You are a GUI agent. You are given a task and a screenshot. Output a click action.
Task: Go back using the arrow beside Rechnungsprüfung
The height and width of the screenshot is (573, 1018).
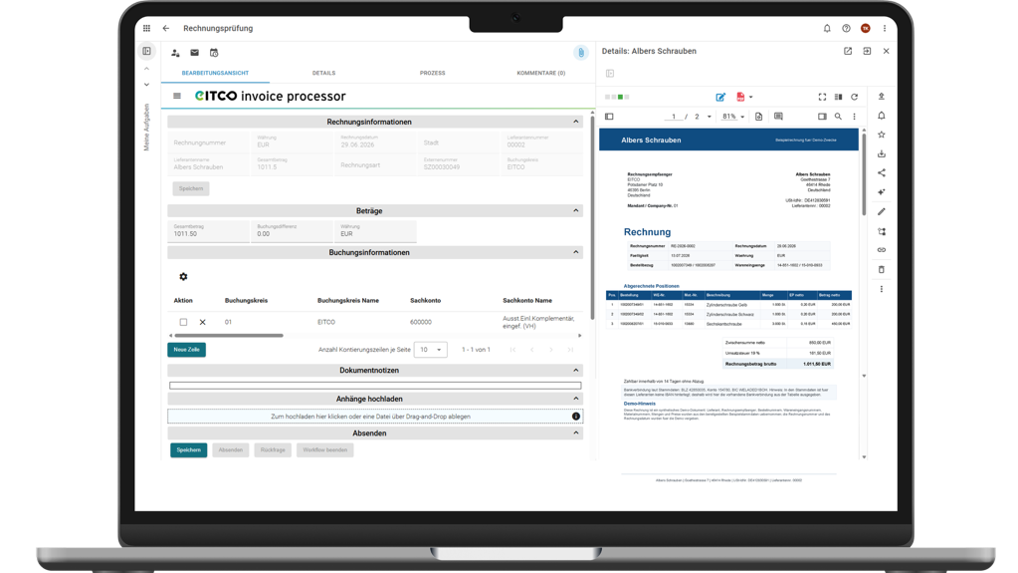(x=166, y=29)
